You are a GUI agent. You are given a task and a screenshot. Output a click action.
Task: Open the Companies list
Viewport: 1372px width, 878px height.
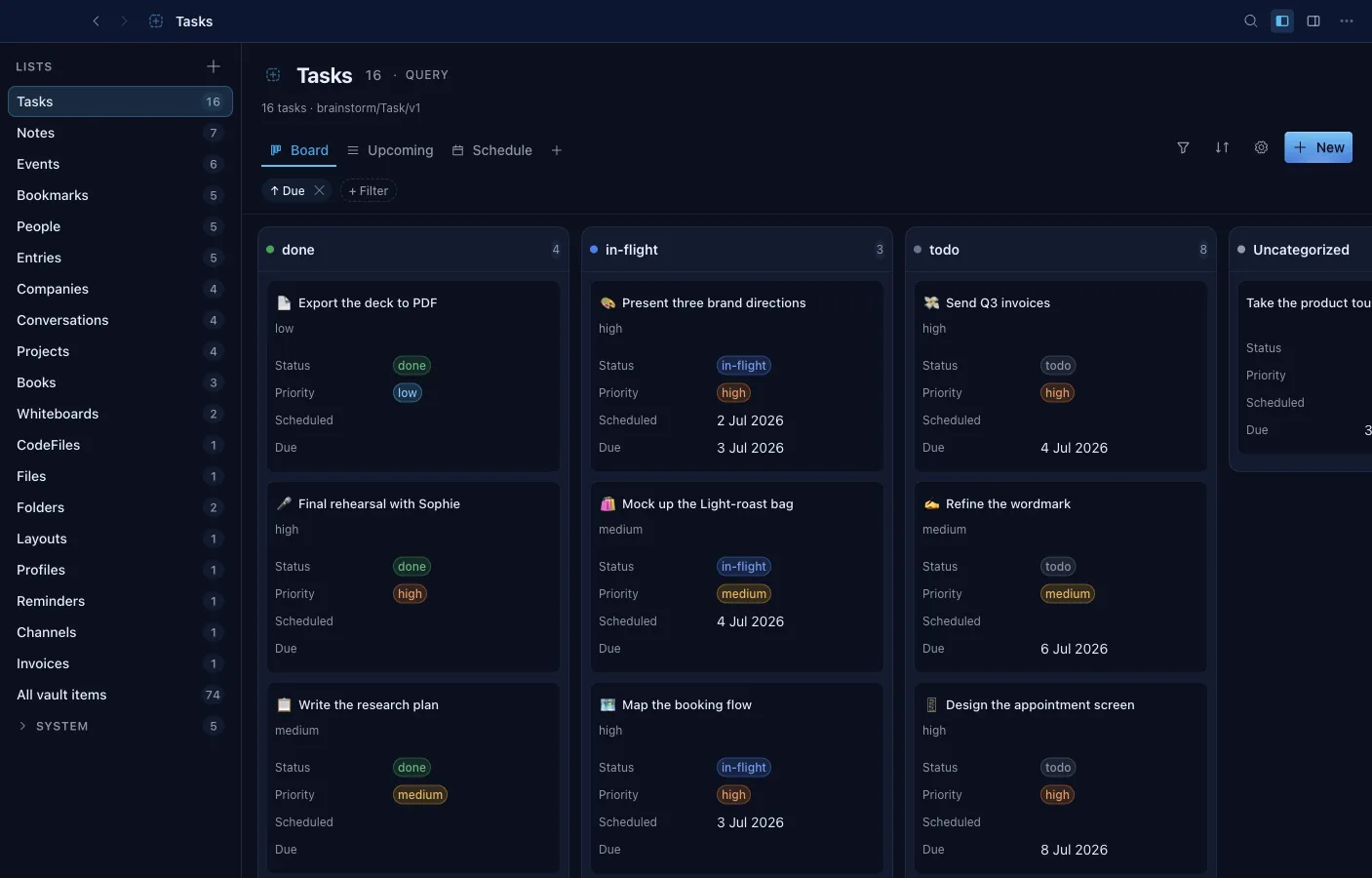coord(120,289)
